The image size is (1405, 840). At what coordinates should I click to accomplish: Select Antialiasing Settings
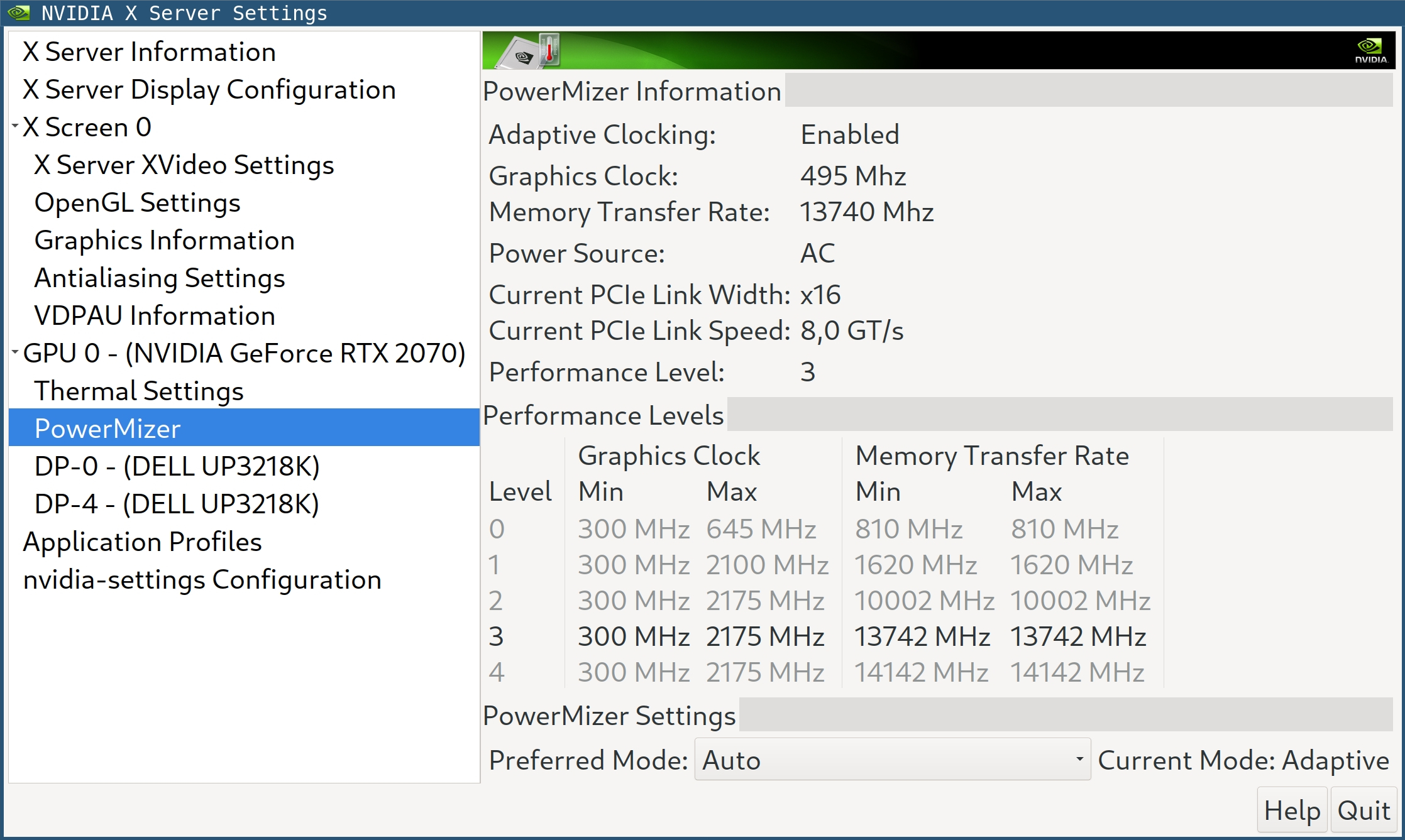(160, 278)
